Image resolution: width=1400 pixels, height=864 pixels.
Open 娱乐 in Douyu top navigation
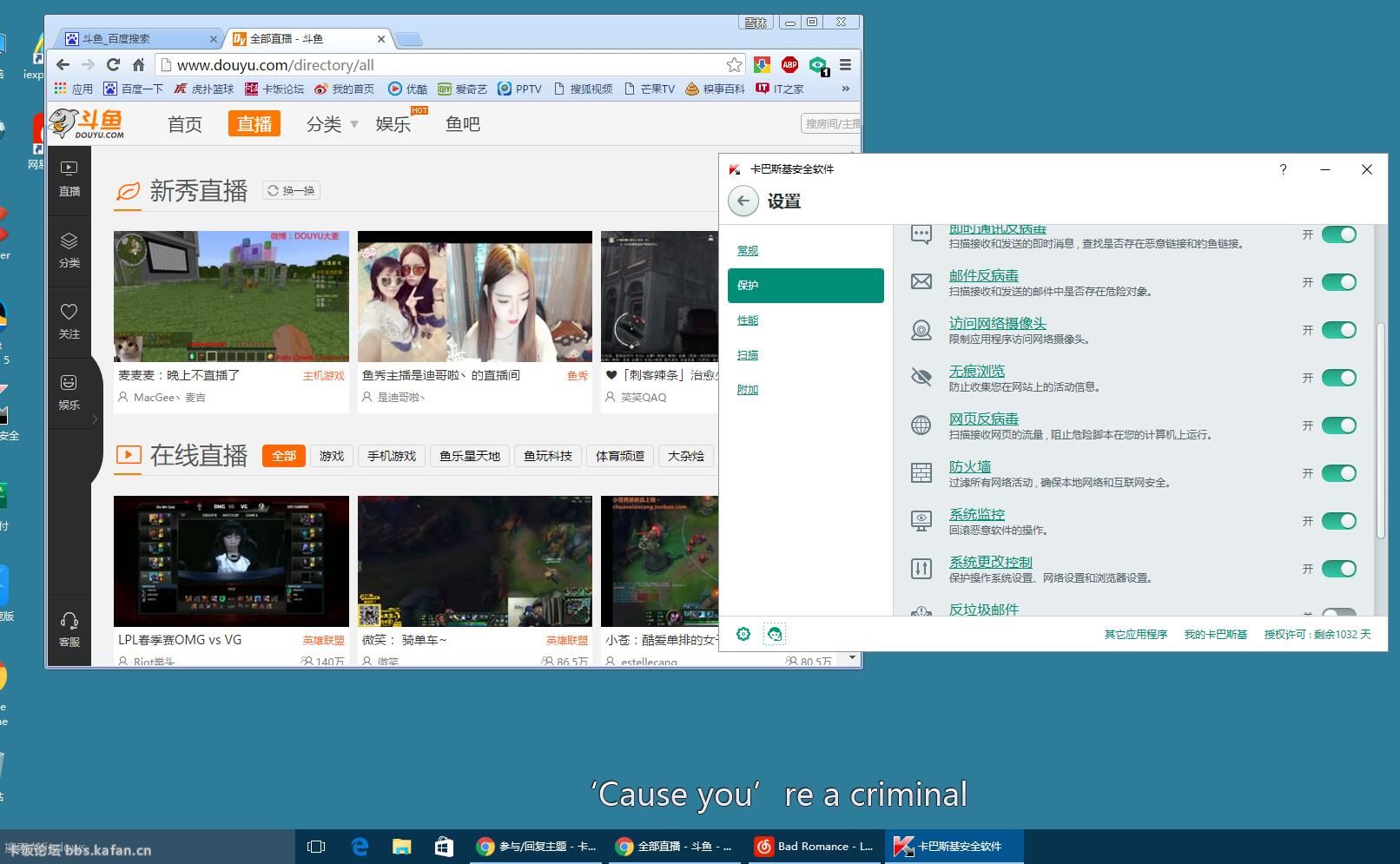tap(393, 124)
